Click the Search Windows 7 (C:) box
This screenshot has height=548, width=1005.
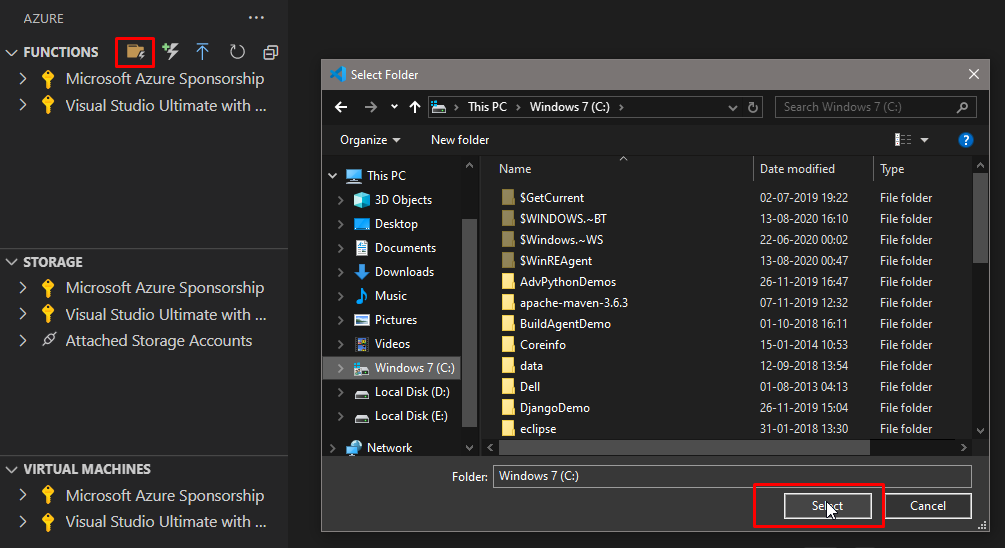[876, 107]
